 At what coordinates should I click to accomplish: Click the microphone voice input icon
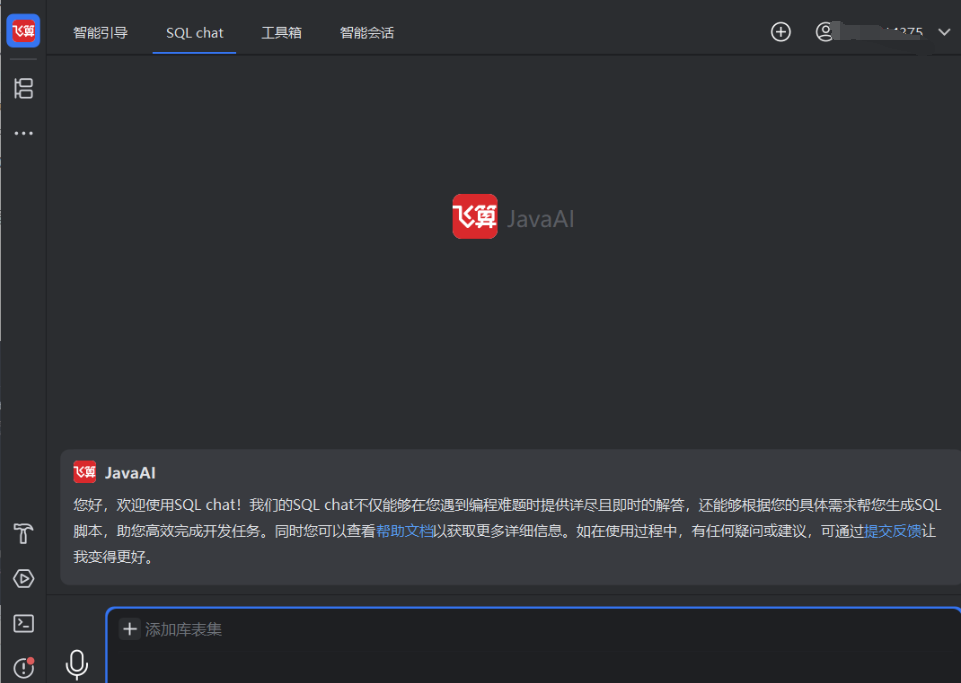click(x=76, y=664)
